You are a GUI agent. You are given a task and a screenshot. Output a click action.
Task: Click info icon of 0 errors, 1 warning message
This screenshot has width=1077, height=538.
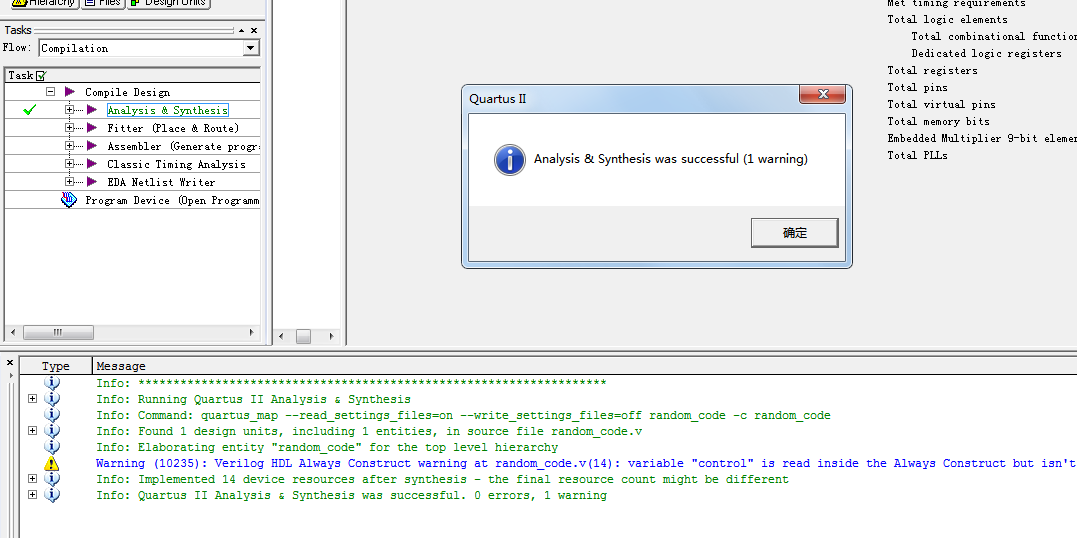point(52,495)
